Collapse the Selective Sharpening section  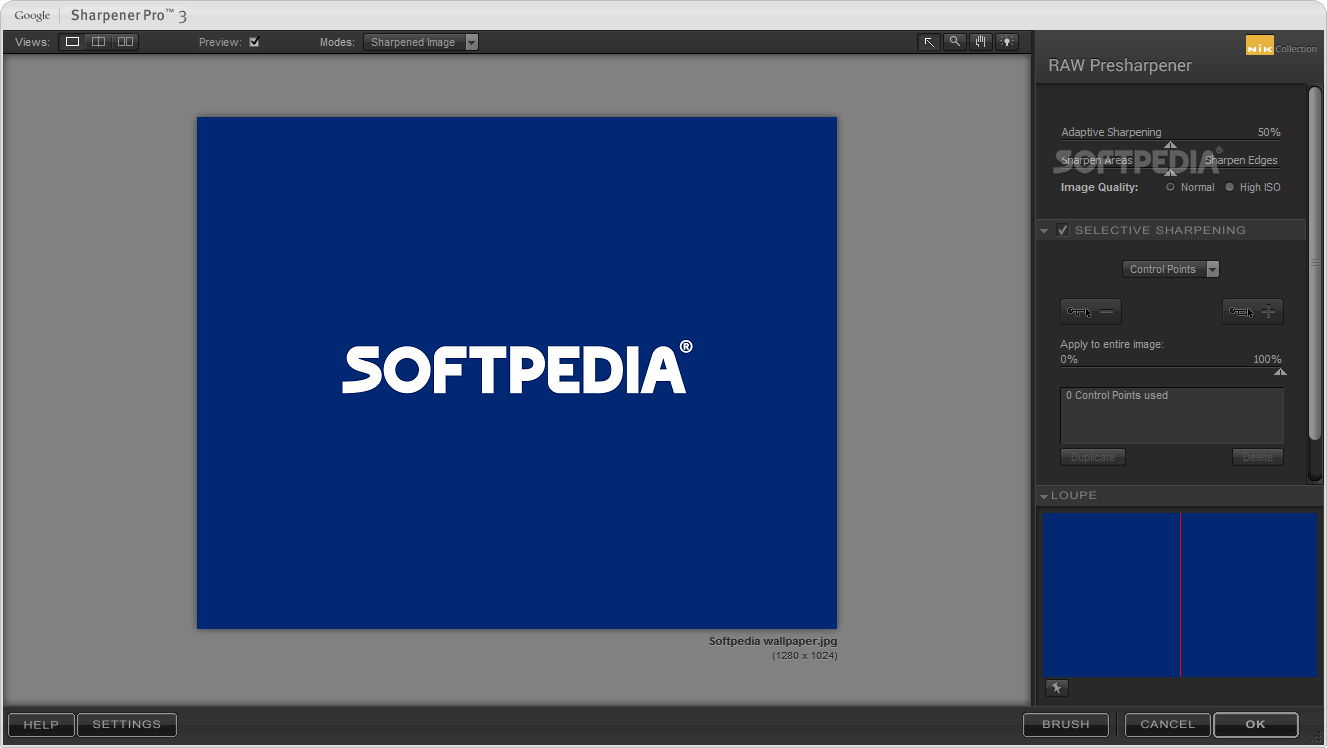pos(1044,231)
